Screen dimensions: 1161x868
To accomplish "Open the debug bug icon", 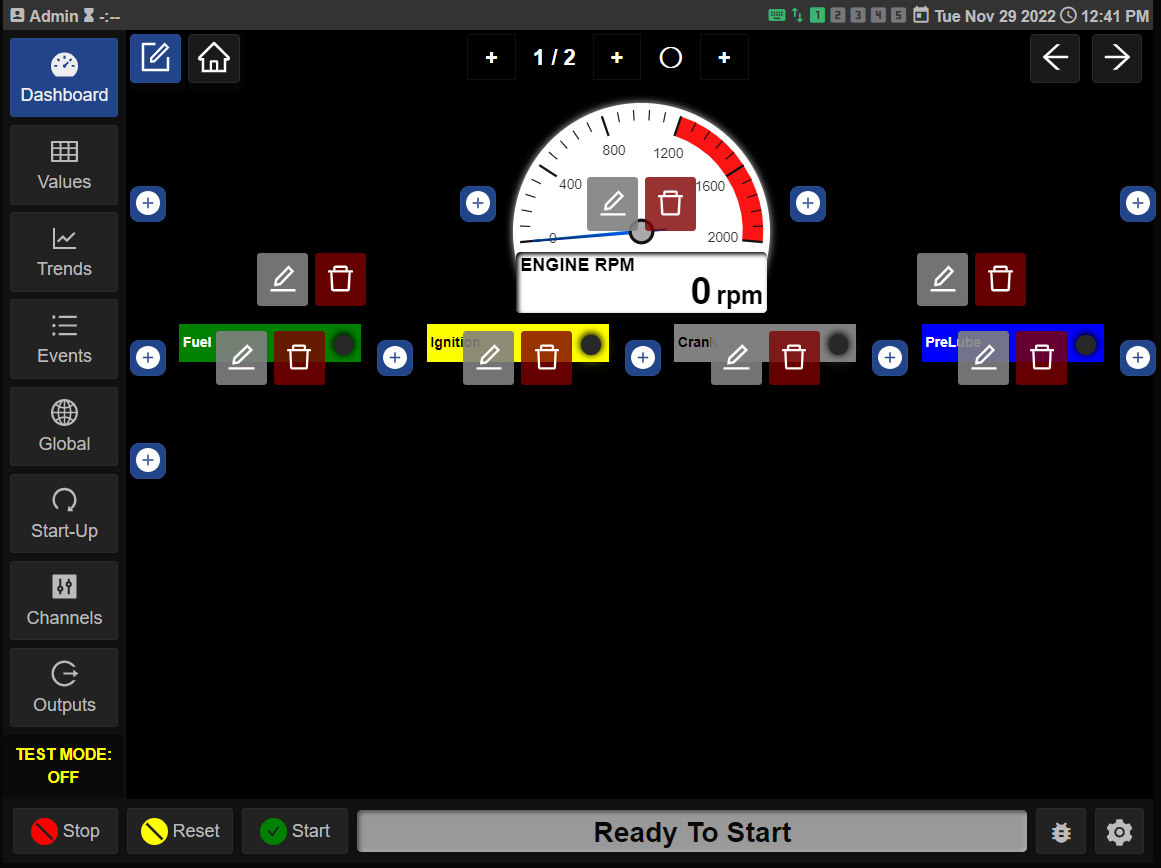I will point(1061,832).
